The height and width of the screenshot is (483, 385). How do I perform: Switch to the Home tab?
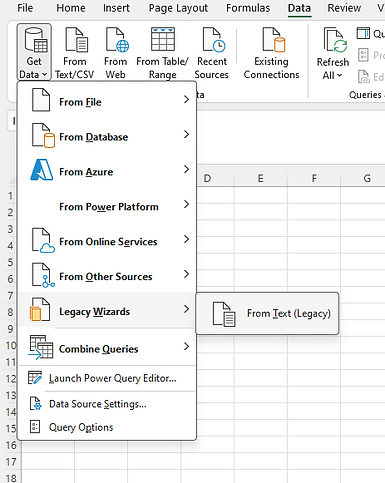pos(71,8)
